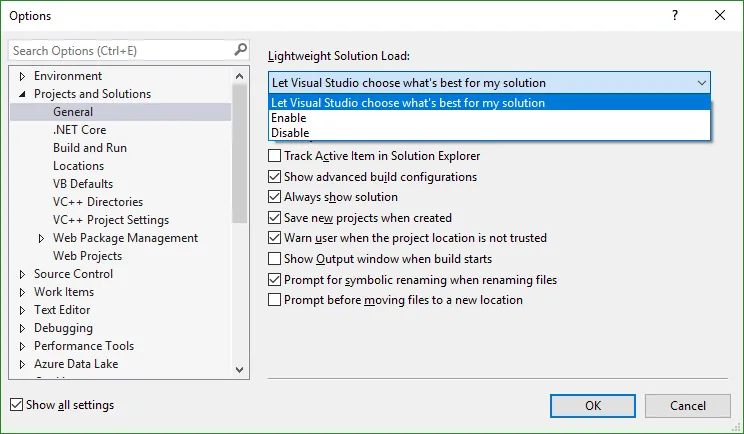The image size is (744, 434).
Task: Select Environment in the tree
Action: pos(68,76)
